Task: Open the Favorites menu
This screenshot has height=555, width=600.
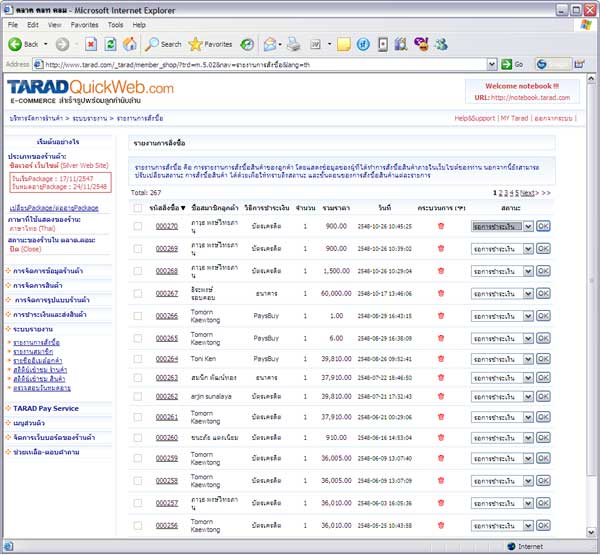Action: point(84,25)
